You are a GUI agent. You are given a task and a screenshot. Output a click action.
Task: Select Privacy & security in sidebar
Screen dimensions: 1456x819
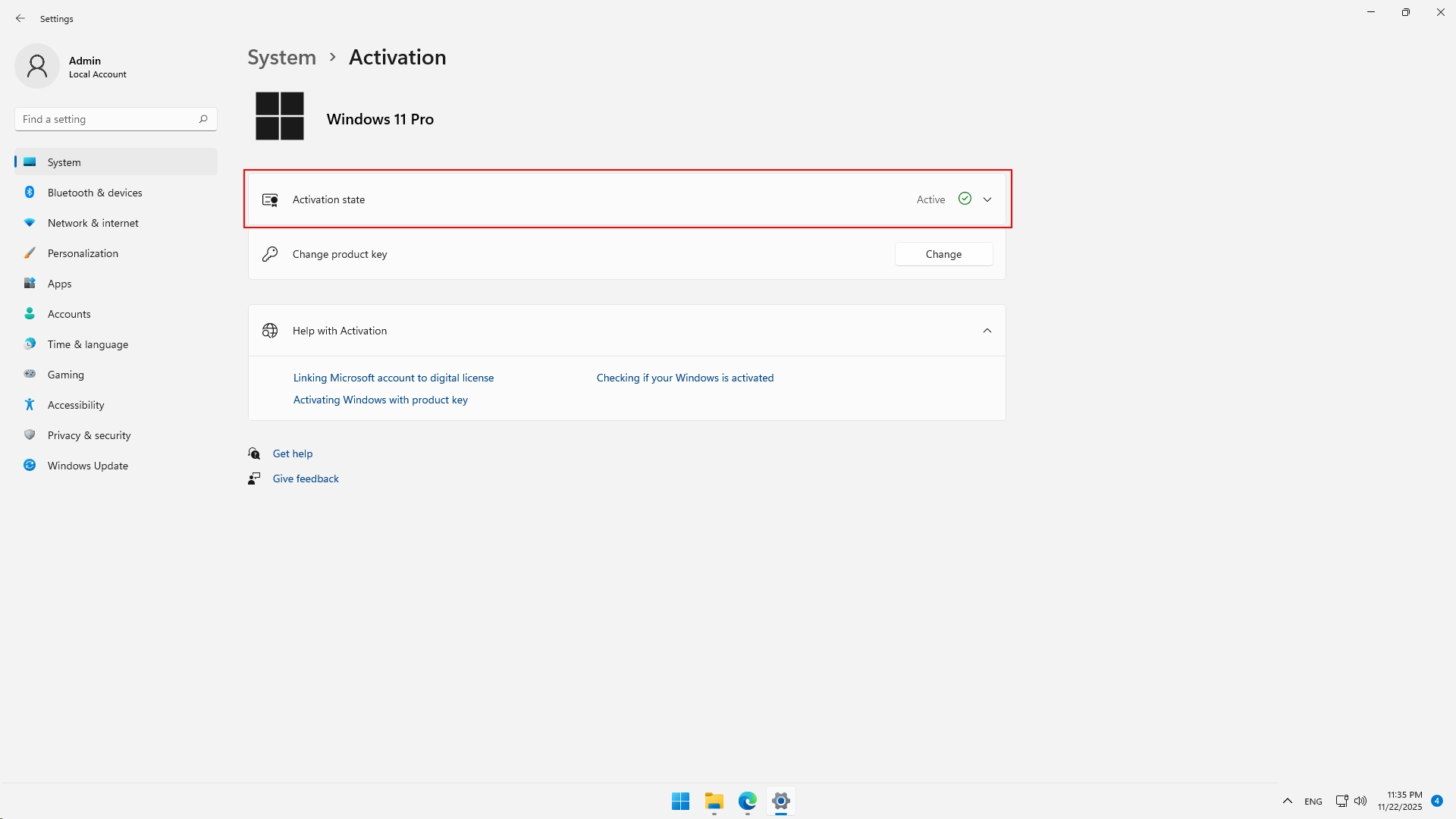point(89,435)
